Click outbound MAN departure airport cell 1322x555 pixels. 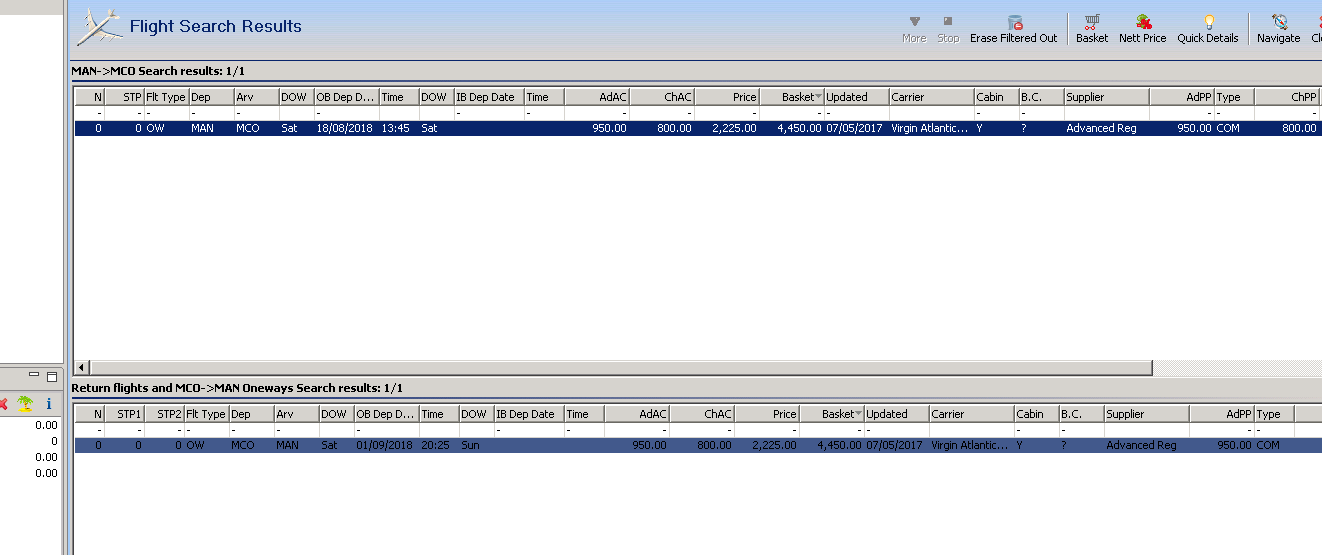click(x=211, y=128)
